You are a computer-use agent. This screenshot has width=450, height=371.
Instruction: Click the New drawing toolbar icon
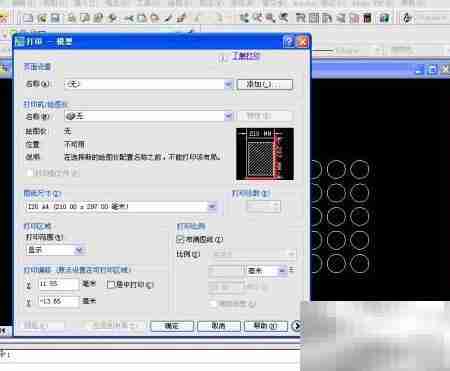click(x=28, y=17)
